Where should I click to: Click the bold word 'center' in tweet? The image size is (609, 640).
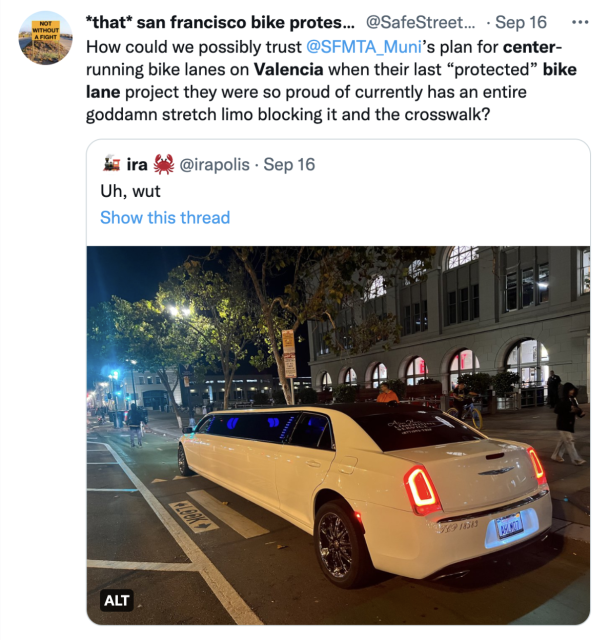pos(531,46)
